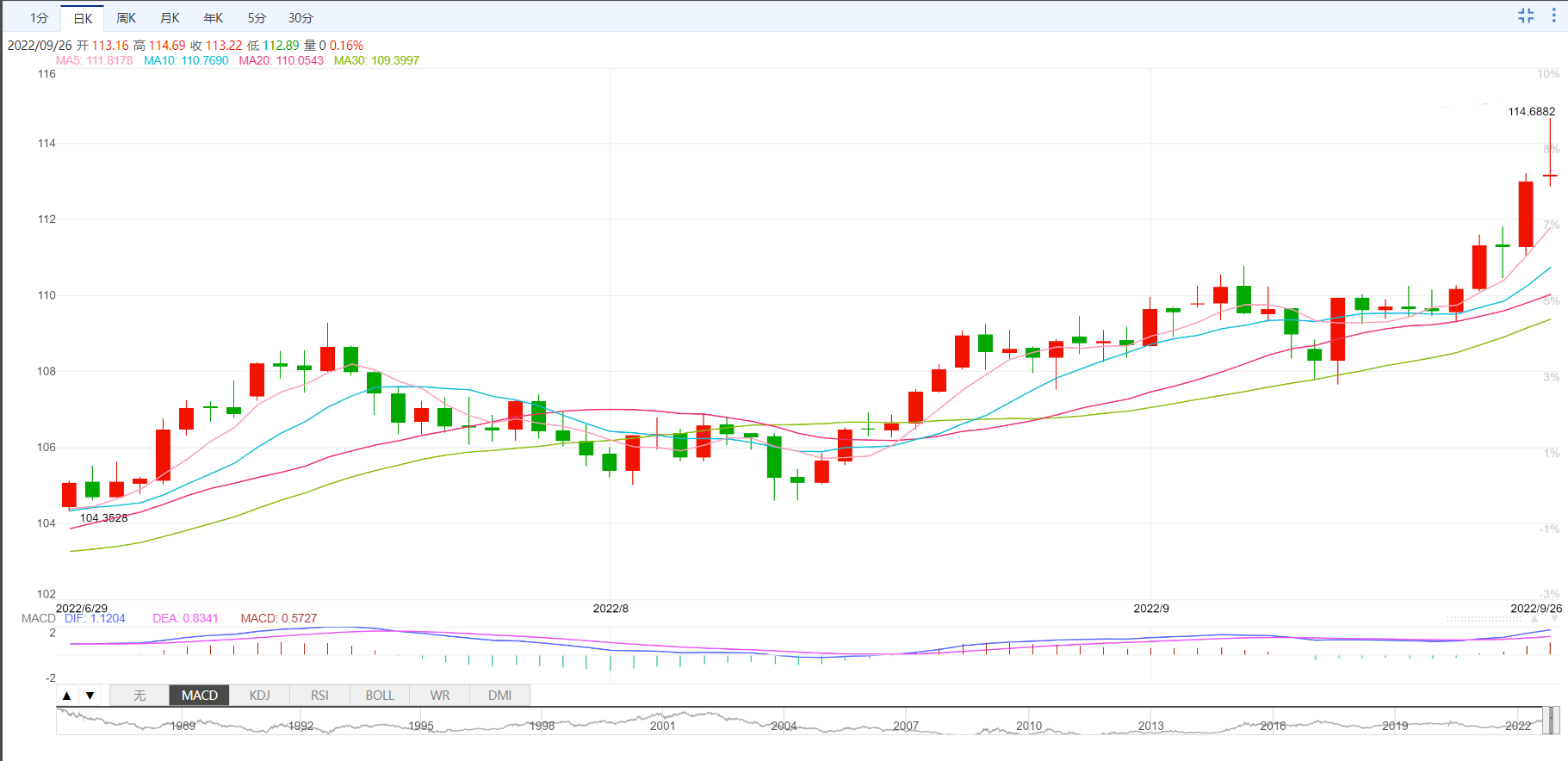Choose the BOLL indicator button
The width and height of the screenshot is (1568, 761).
[x=380, y=696]
